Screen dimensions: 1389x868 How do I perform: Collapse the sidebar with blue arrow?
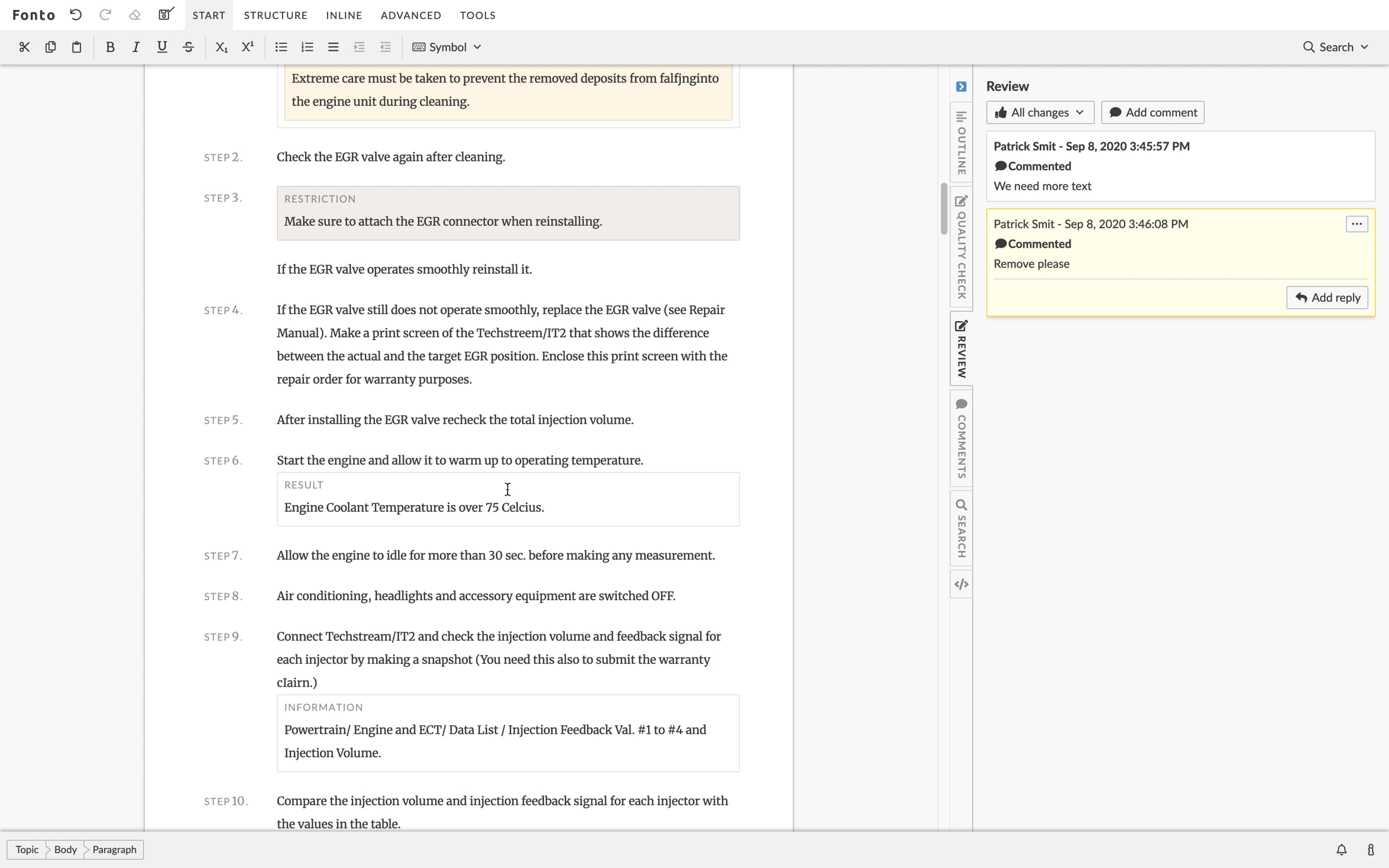click(961, 86)
